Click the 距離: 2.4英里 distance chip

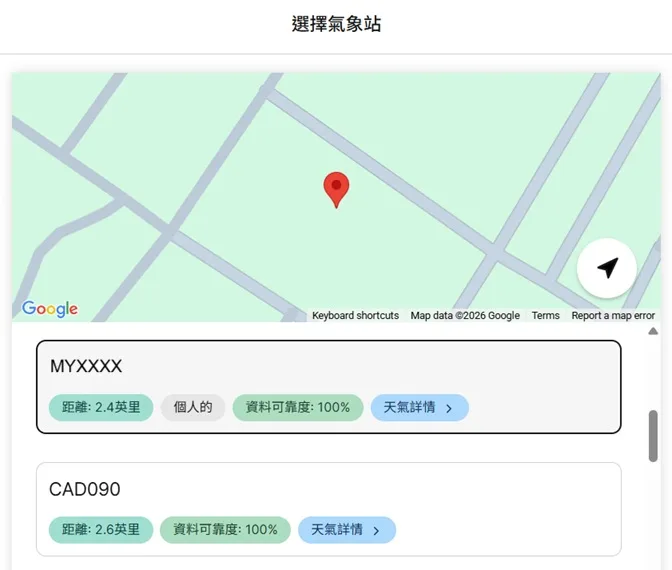click(x=101, y=408)
